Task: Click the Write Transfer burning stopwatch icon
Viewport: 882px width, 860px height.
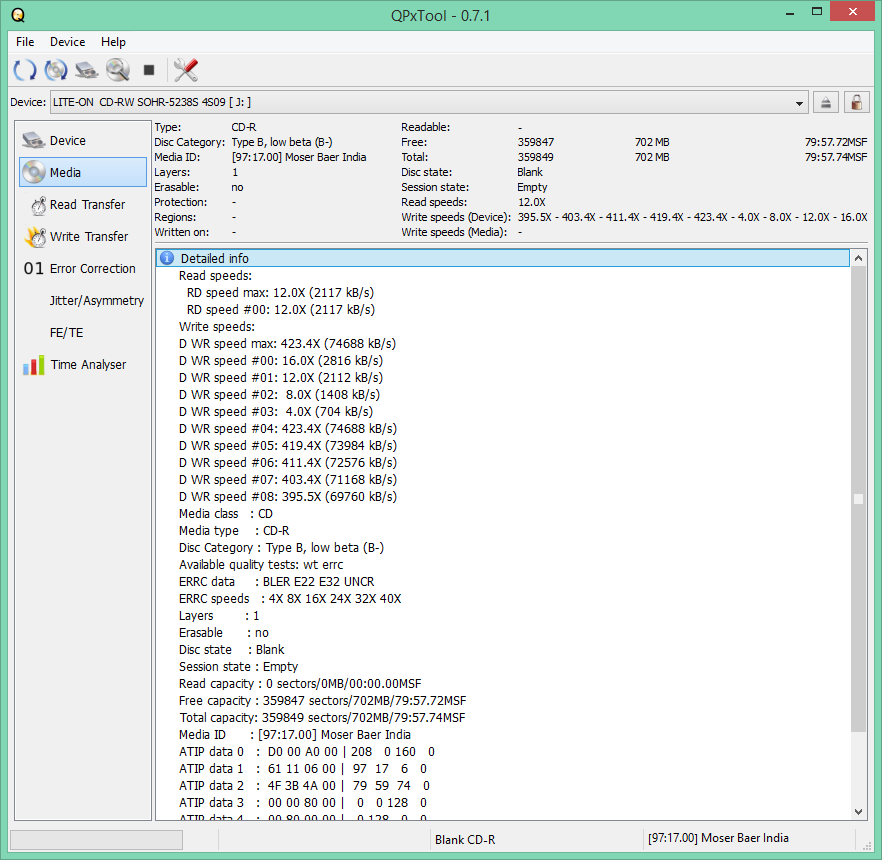Action: tap(35, 237)
